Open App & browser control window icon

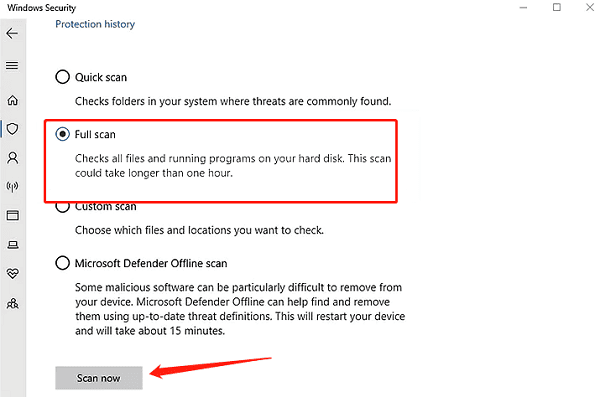pos(13,216)
